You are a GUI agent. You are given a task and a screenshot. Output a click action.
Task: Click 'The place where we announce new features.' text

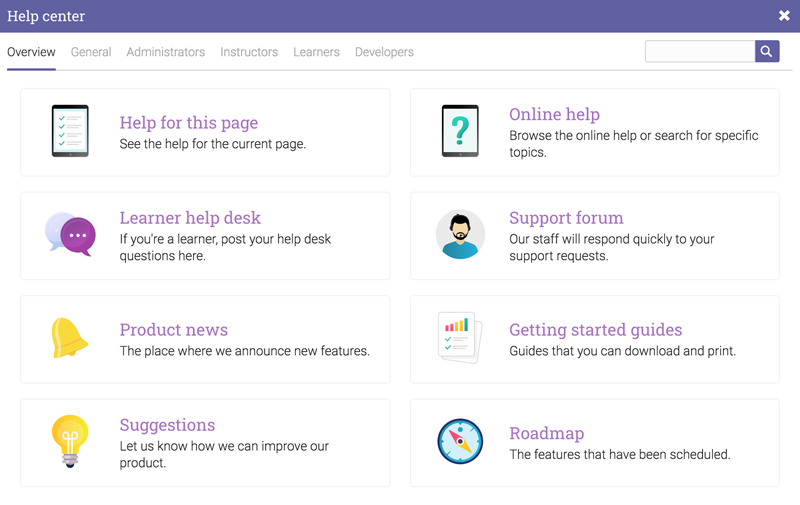point(244,351)
